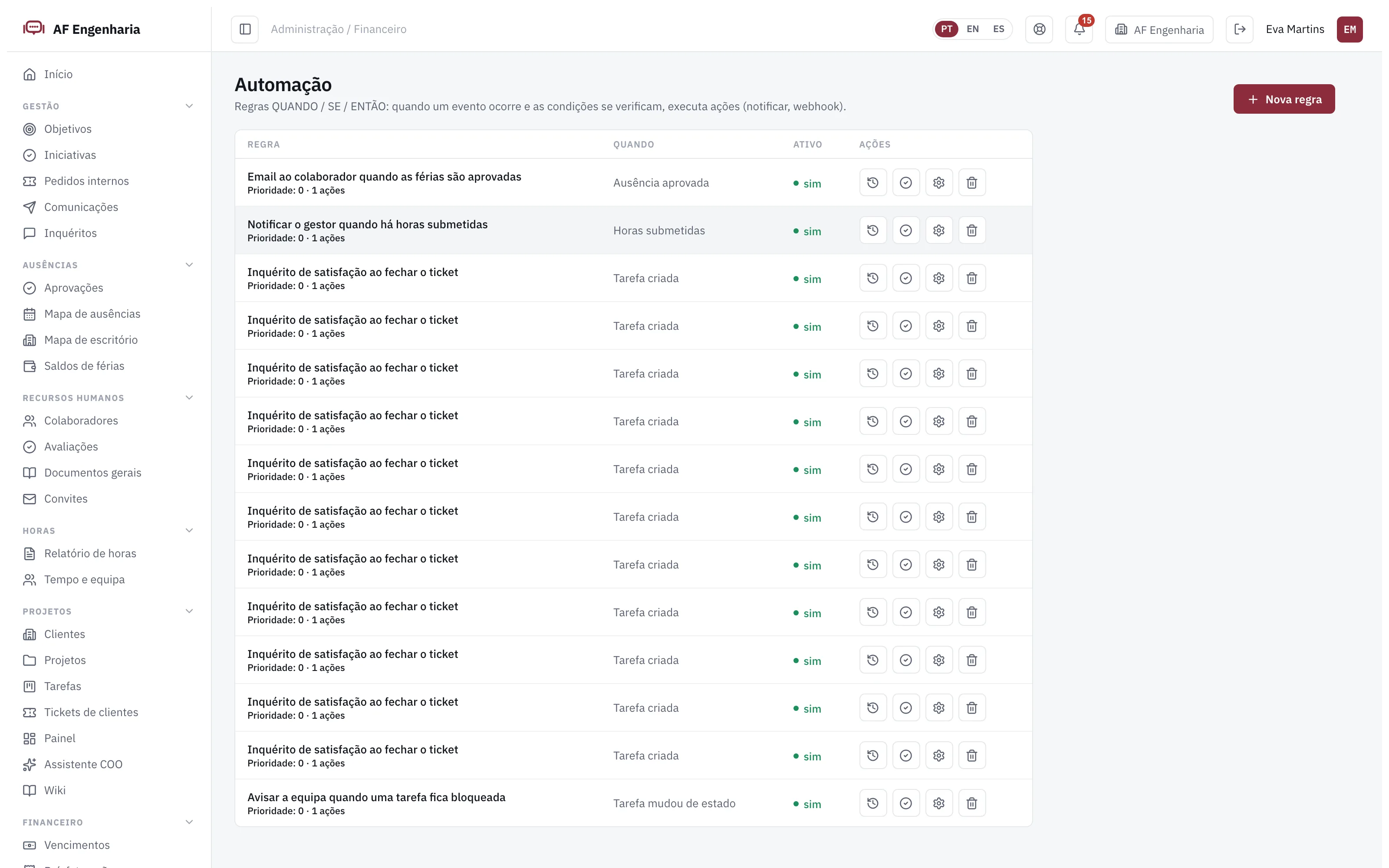
Task: Open the AF Engenharia company selector
Action: click(x=1159, y=29)
